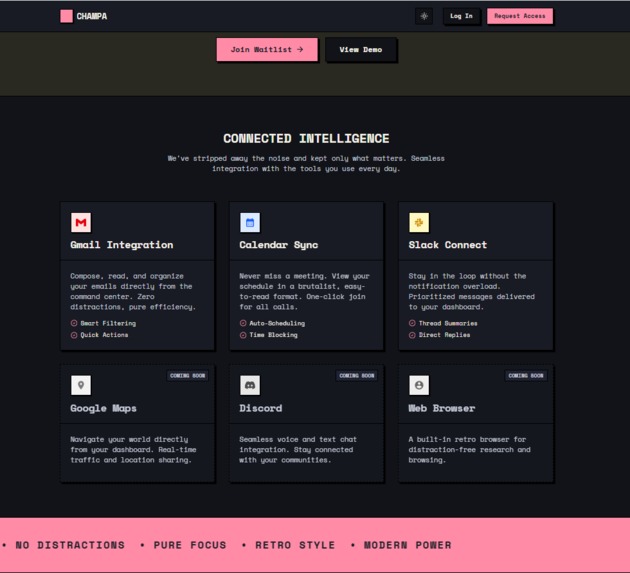
Task: Click the Gmail card description paragraph
Action: [x=133, y=291]
